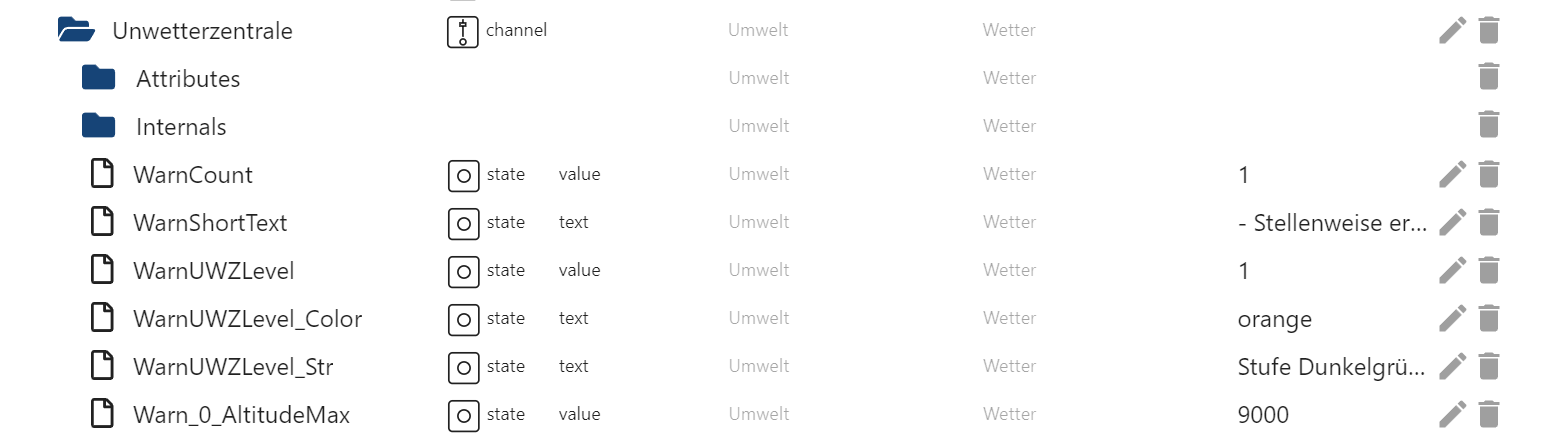The image size is (1554, 440).
Task: Edit the WarnUWZLevel_Str state
Action: click(1452, 366)
